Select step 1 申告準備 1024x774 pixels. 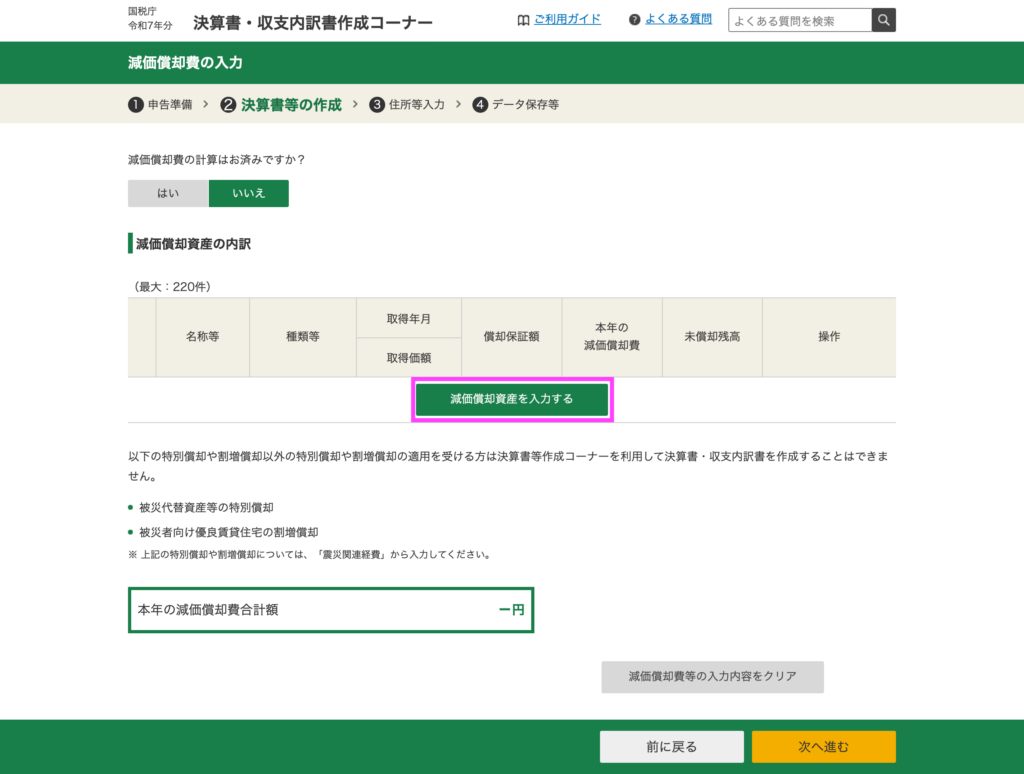(x=160, y=104)
